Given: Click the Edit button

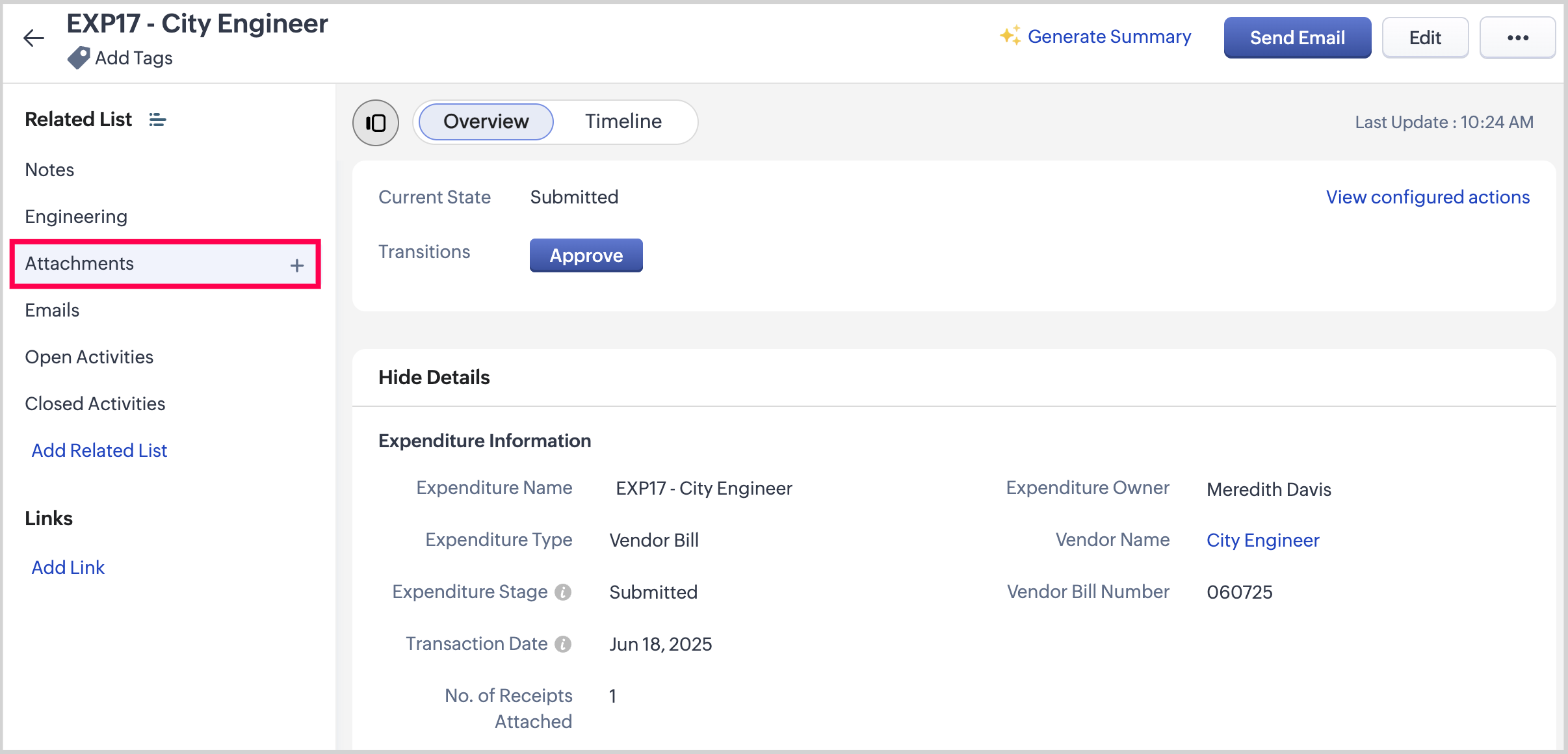Looking at the screenshot, I should tap(1425, 38).
